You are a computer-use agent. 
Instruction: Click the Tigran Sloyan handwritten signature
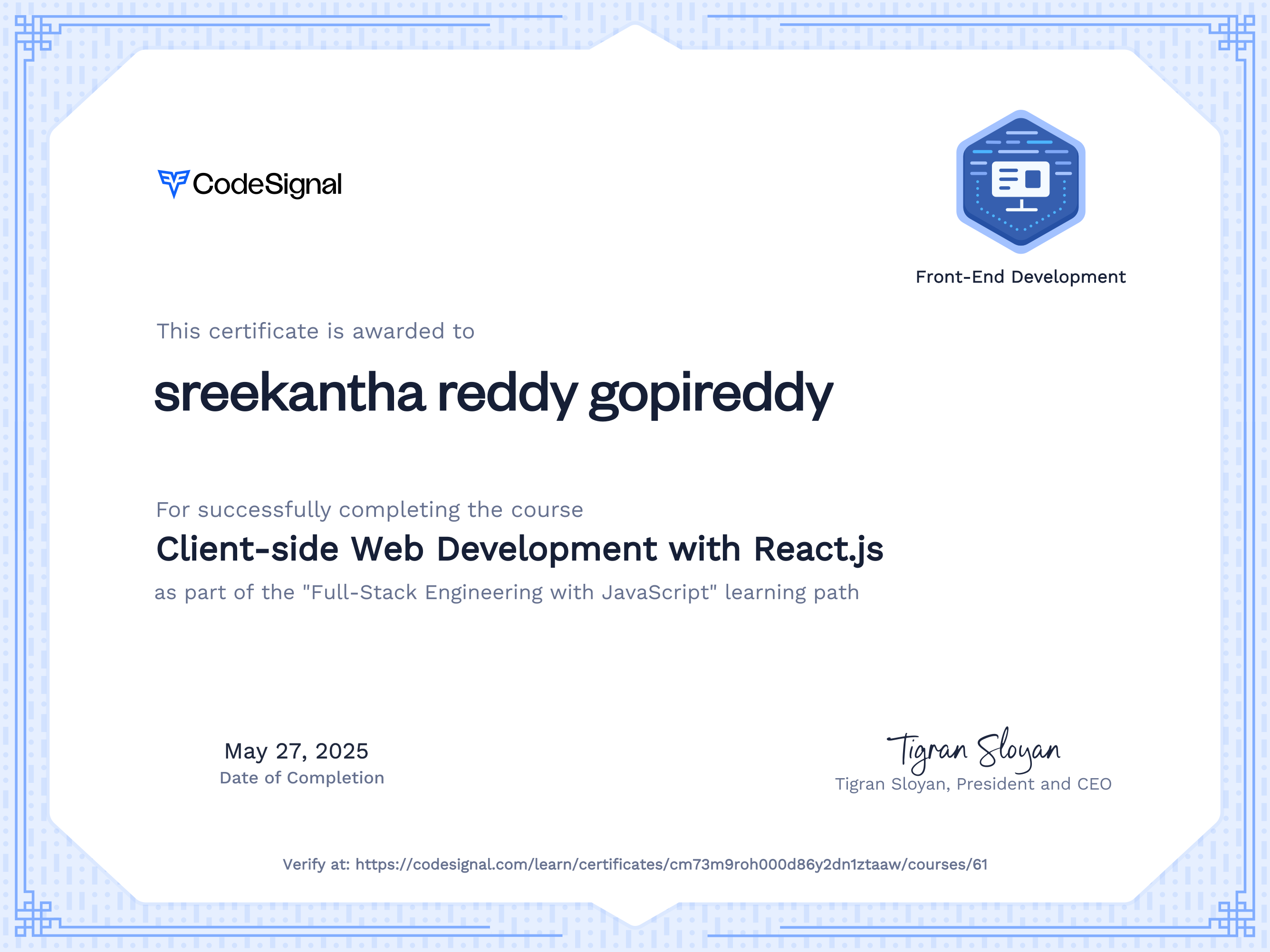coord(973,750)
